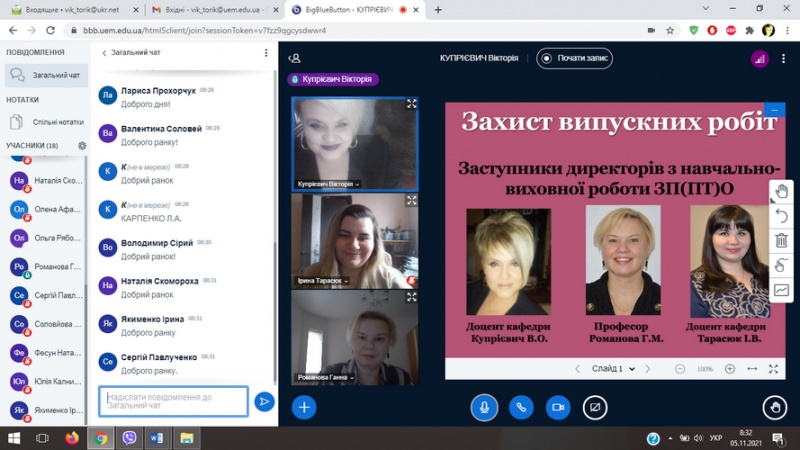Open a new browser tab plus

point(438,10)
